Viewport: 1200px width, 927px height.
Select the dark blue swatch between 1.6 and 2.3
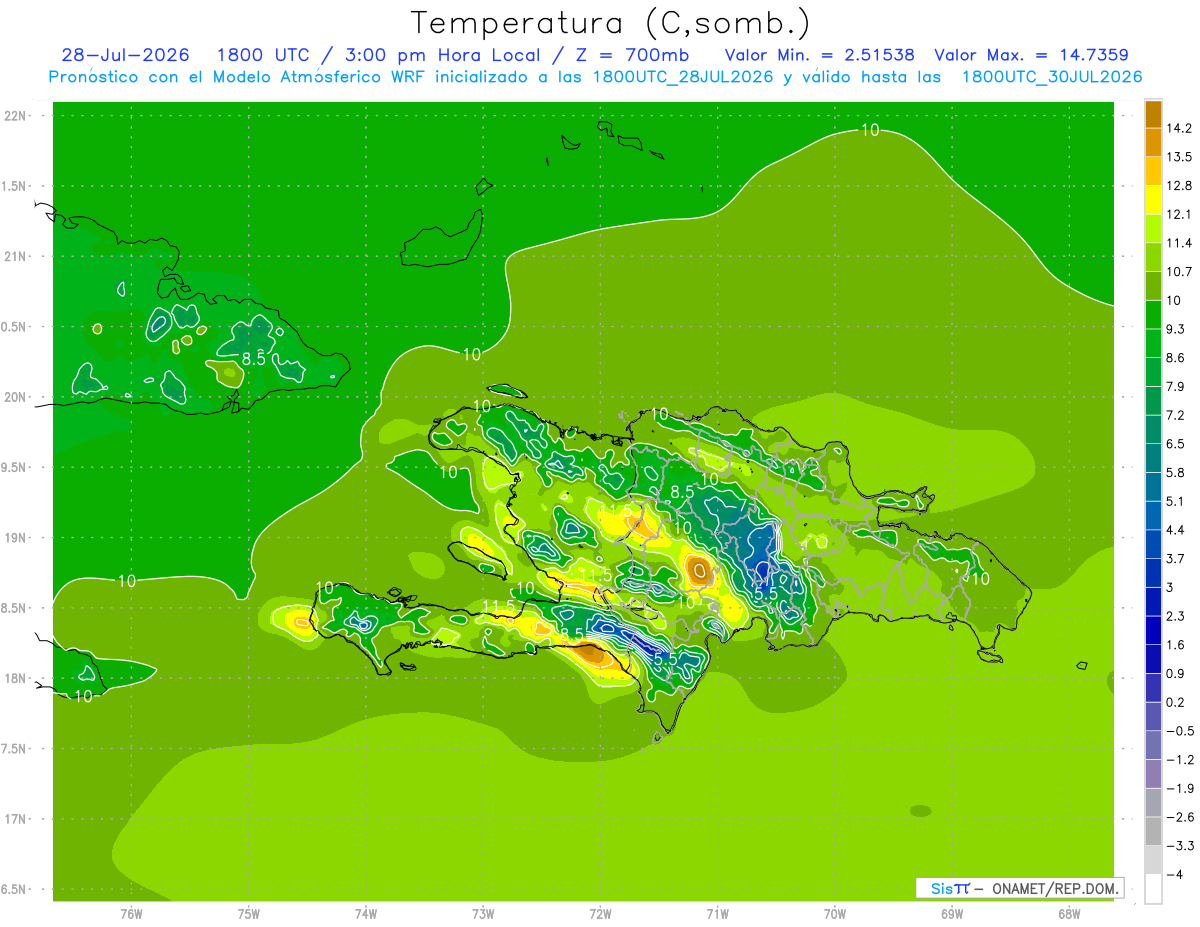click(1153, 630)
